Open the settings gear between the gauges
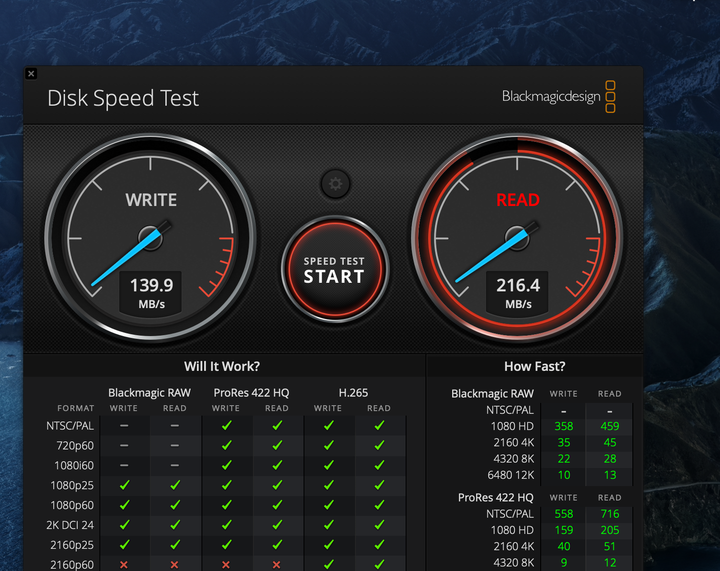Viewport: 720px width, 571px height. (x=335, y=184)
